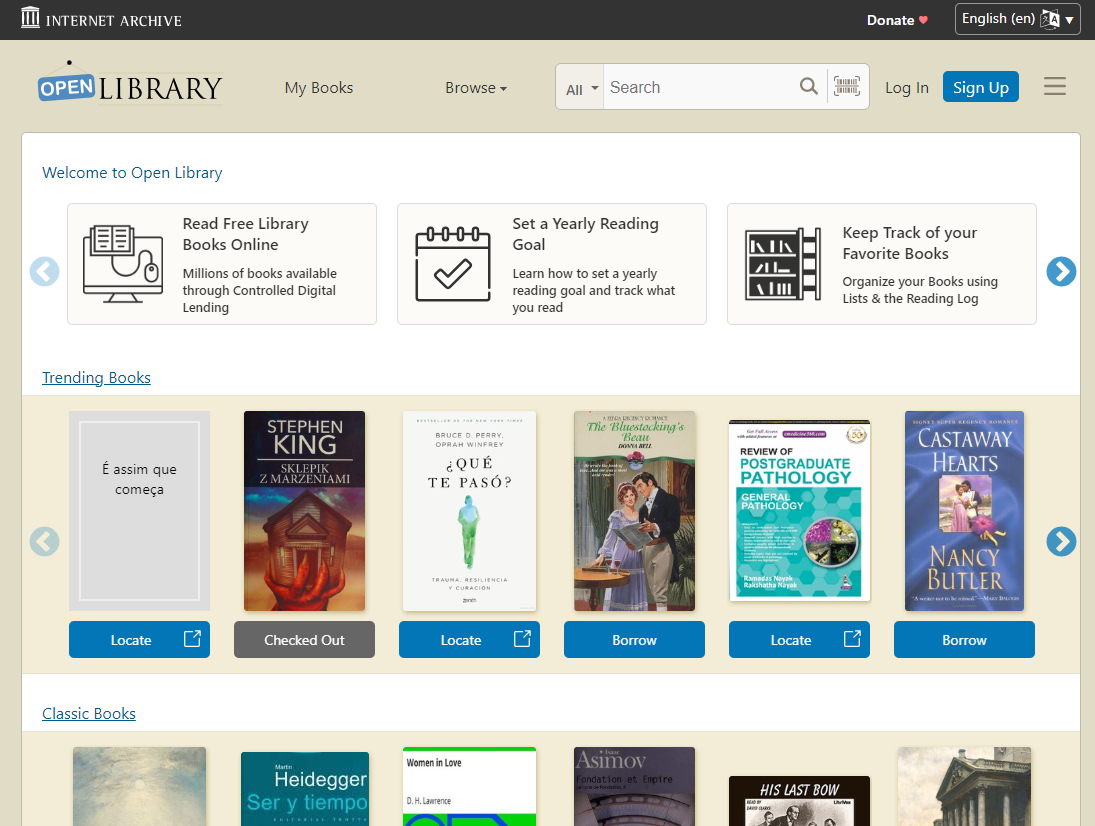Open the Open Library home logo
This screenshot has width=1095, height=826.
click(x=130, y=84)
